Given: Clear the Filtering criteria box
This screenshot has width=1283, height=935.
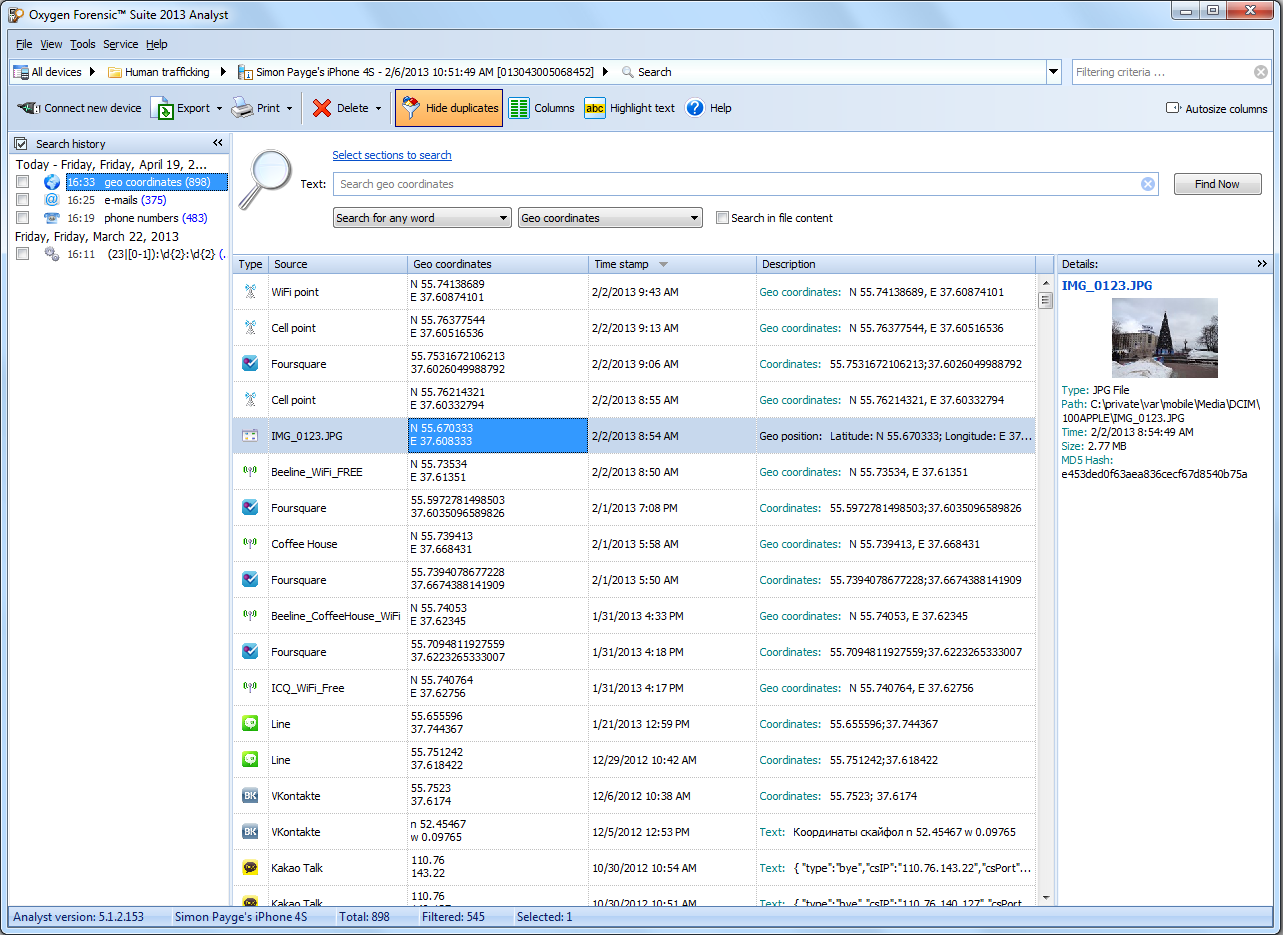Looking at the screenshot, I should click(x=1261, y=72).
